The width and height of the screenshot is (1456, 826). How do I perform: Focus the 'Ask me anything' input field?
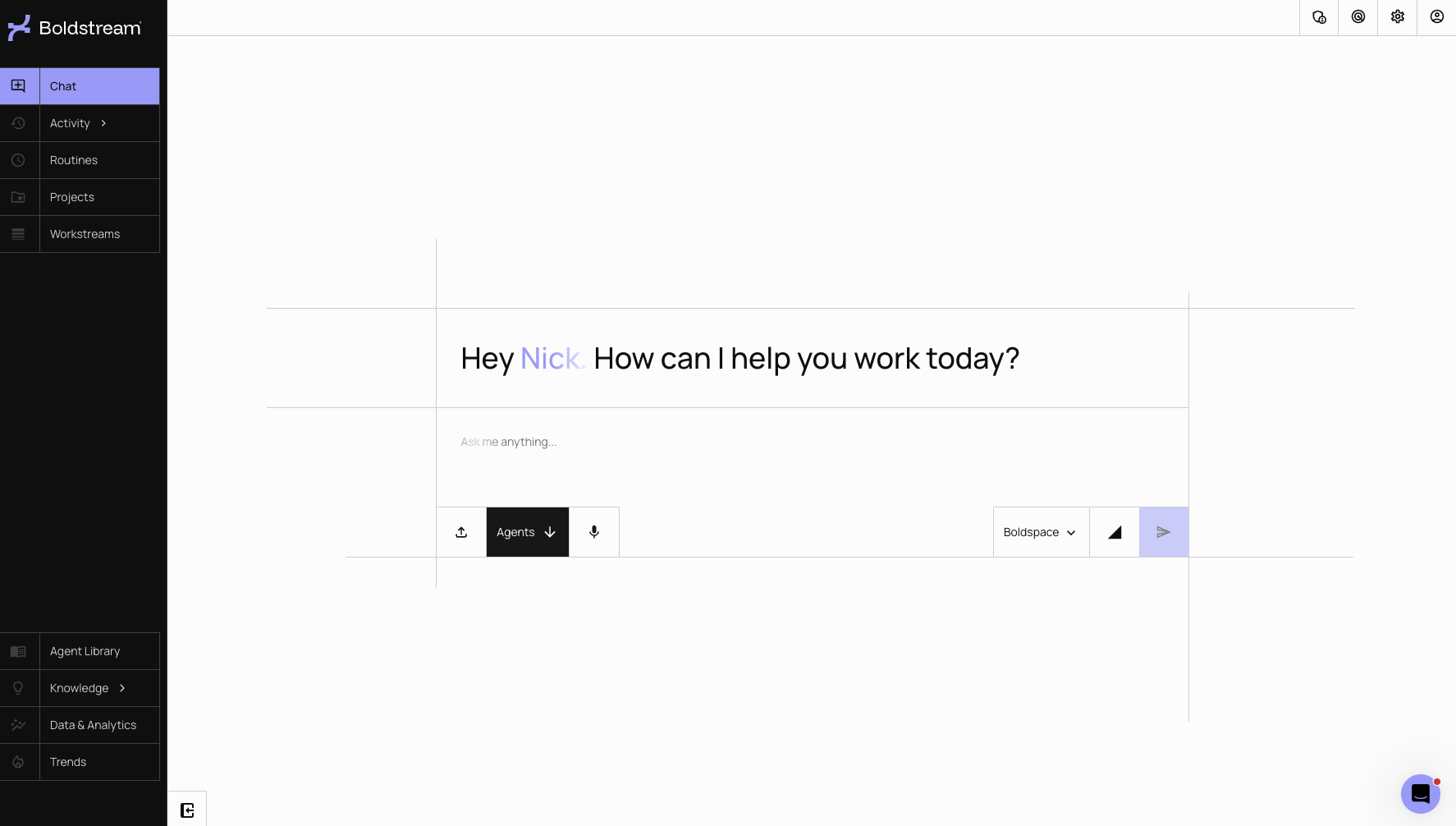click(x=813, y=457)
